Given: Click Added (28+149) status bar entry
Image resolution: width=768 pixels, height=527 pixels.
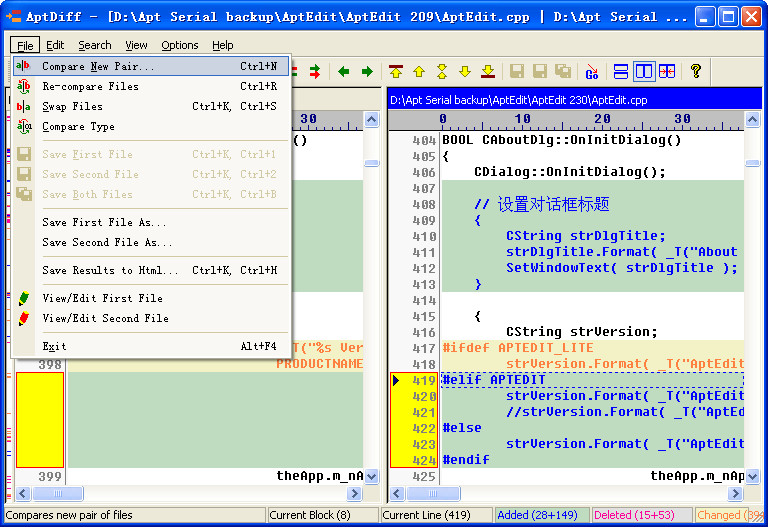Looking at the screenshot, I should click(541, 515).
